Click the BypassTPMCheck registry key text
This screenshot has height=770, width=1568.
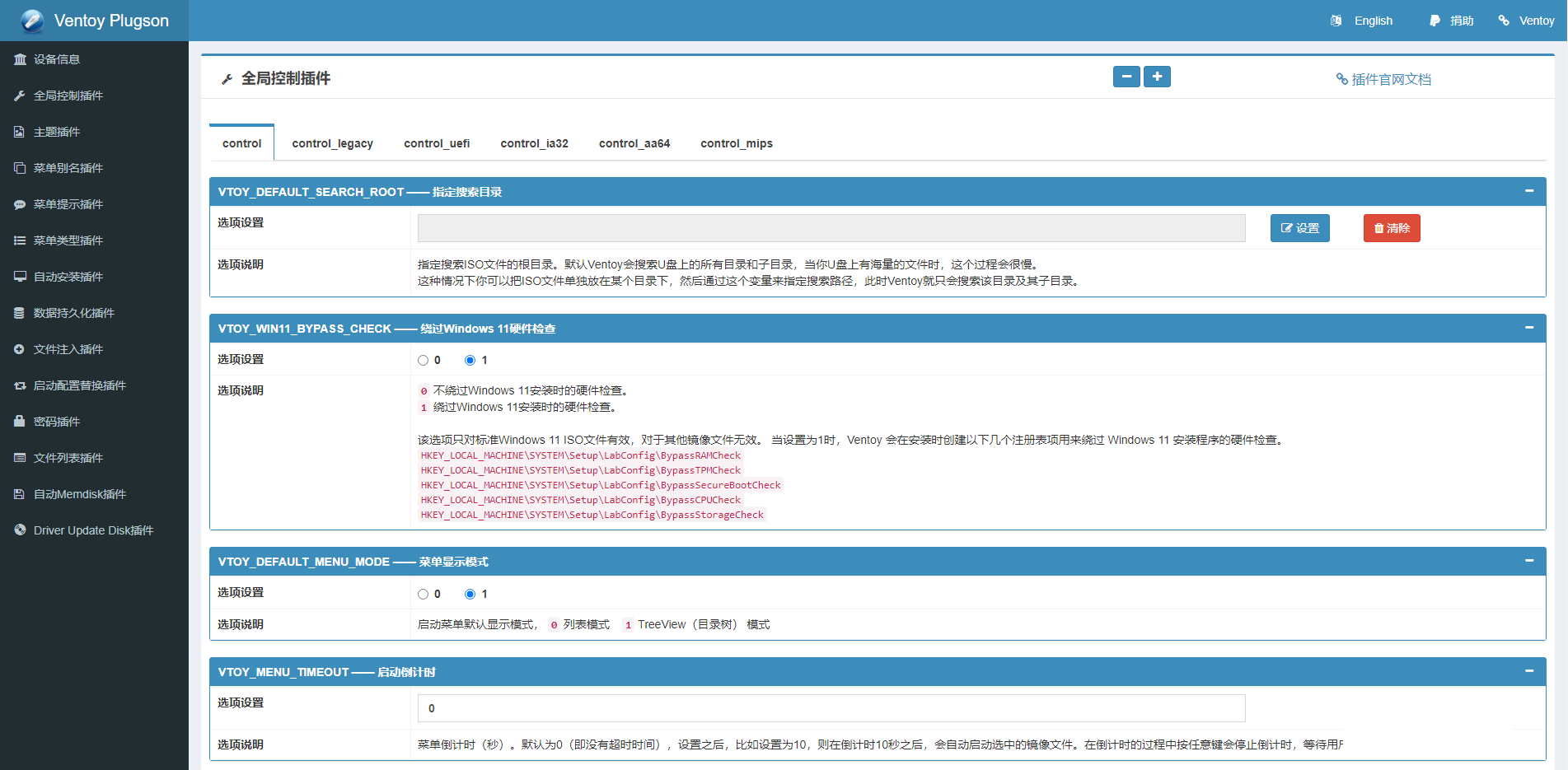(x=580, y=470)
